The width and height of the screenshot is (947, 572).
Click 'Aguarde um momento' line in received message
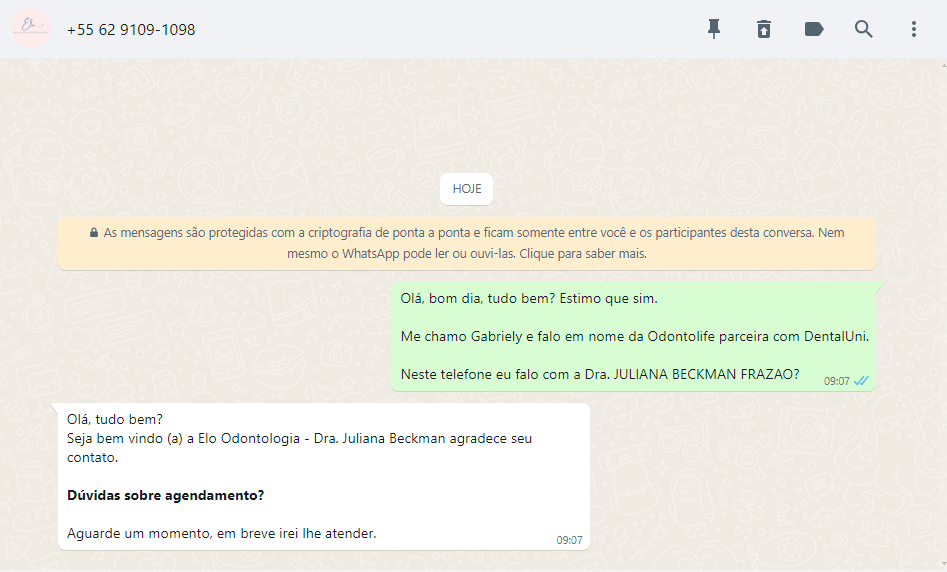click(x=221, y=533)
